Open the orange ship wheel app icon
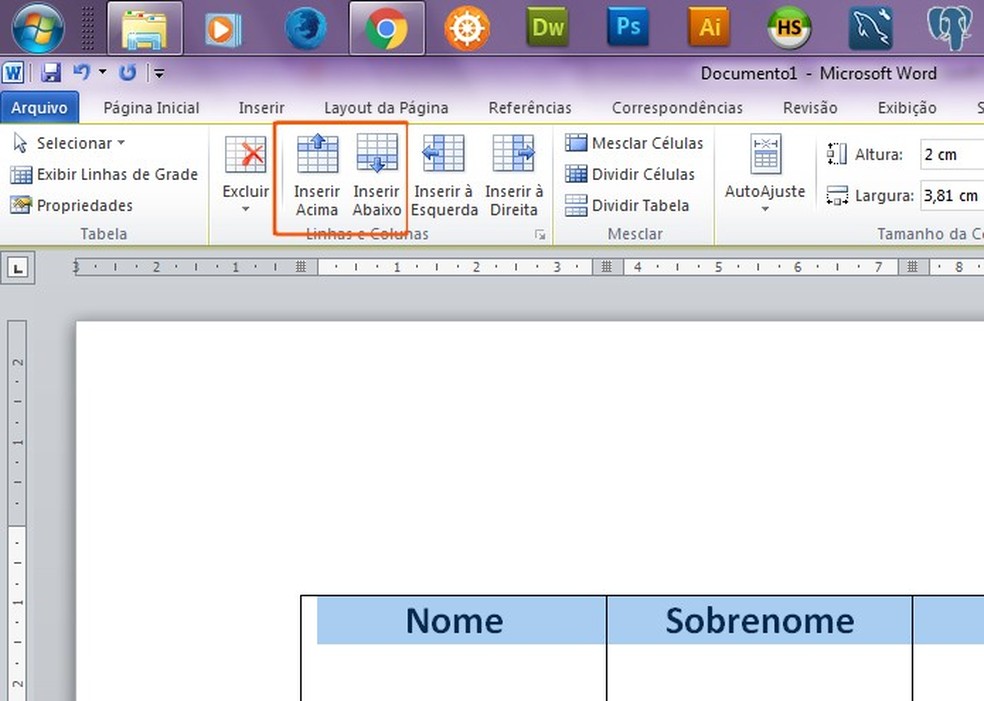984x701 pixels. 467,28
